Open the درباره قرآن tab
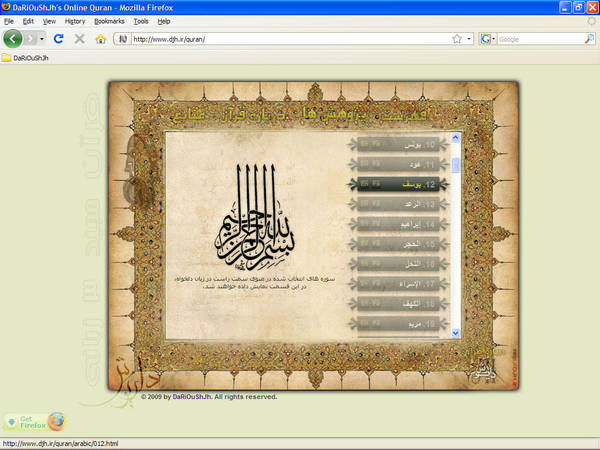Image resolution: width=600 pixels, height=450 pixels. pos(252,114)
